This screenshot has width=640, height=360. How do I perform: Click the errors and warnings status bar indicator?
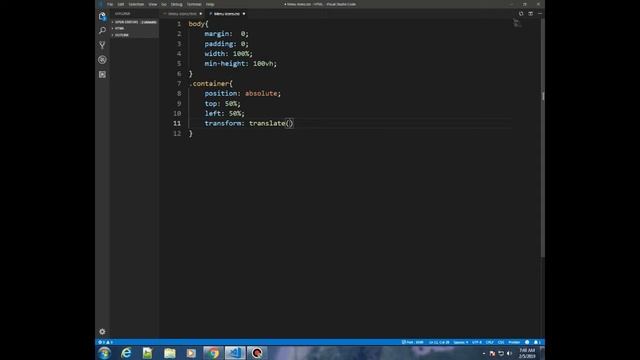(x=105, y=342)
